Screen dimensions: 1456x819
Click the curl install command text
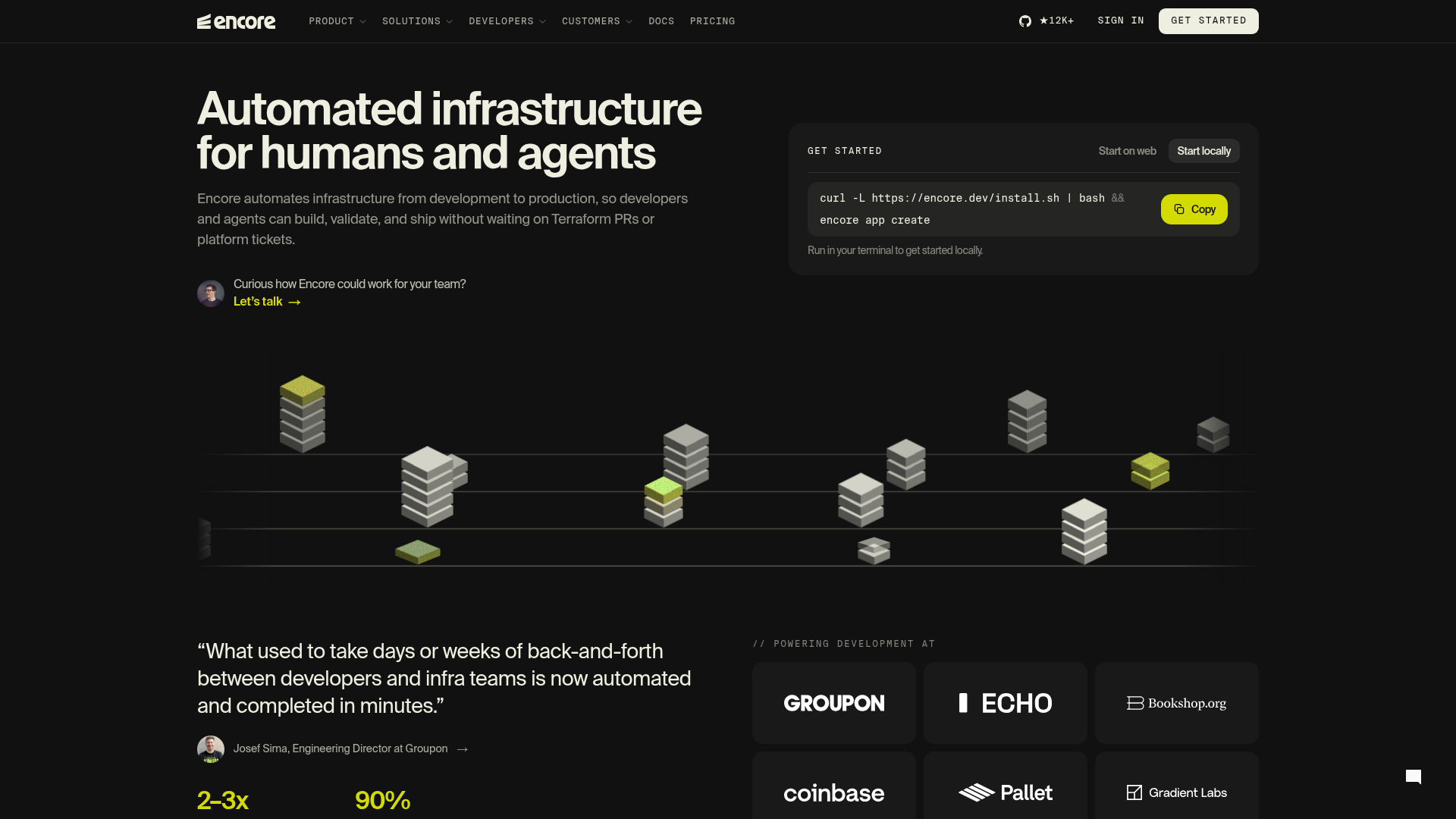[971, 209]
